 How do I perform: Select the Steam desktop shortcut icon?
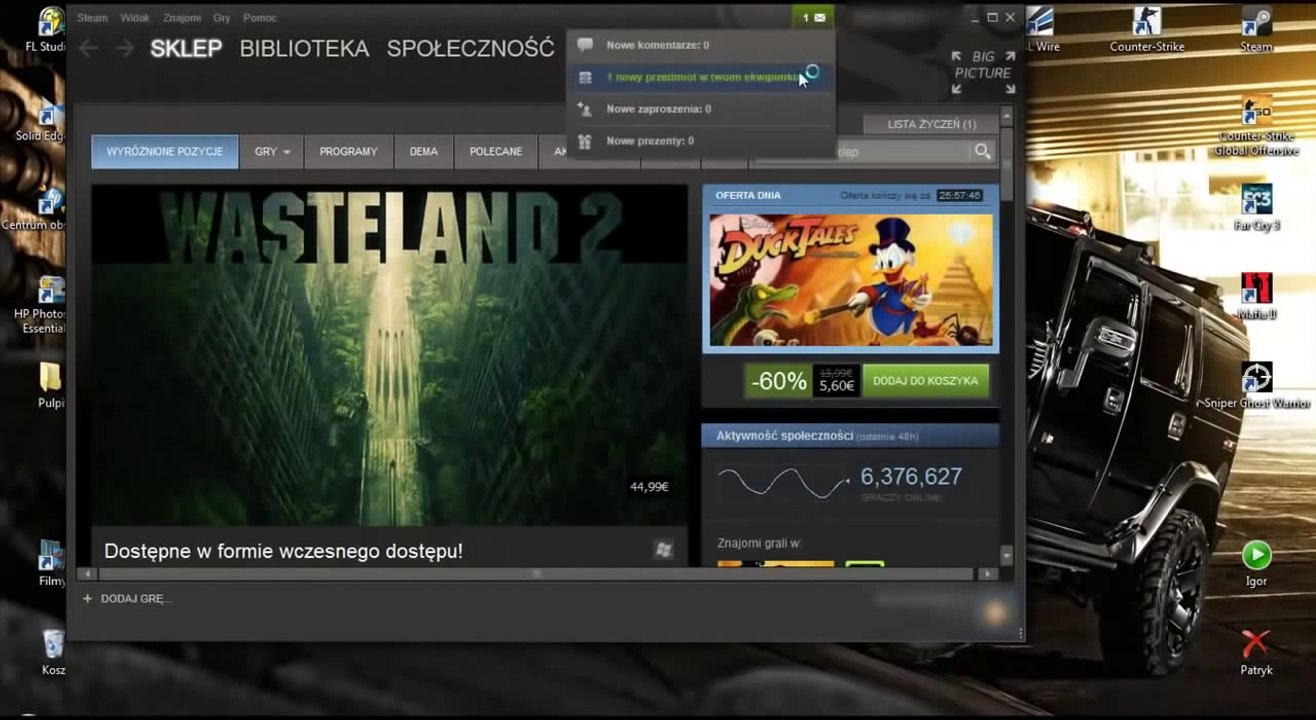1257,30
